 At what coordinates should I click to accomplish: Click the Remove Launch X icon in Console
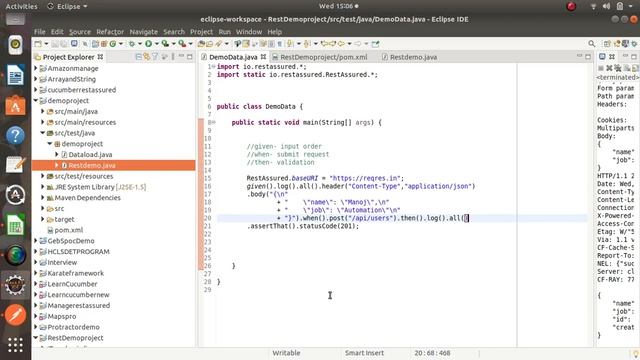click(609, 68)
